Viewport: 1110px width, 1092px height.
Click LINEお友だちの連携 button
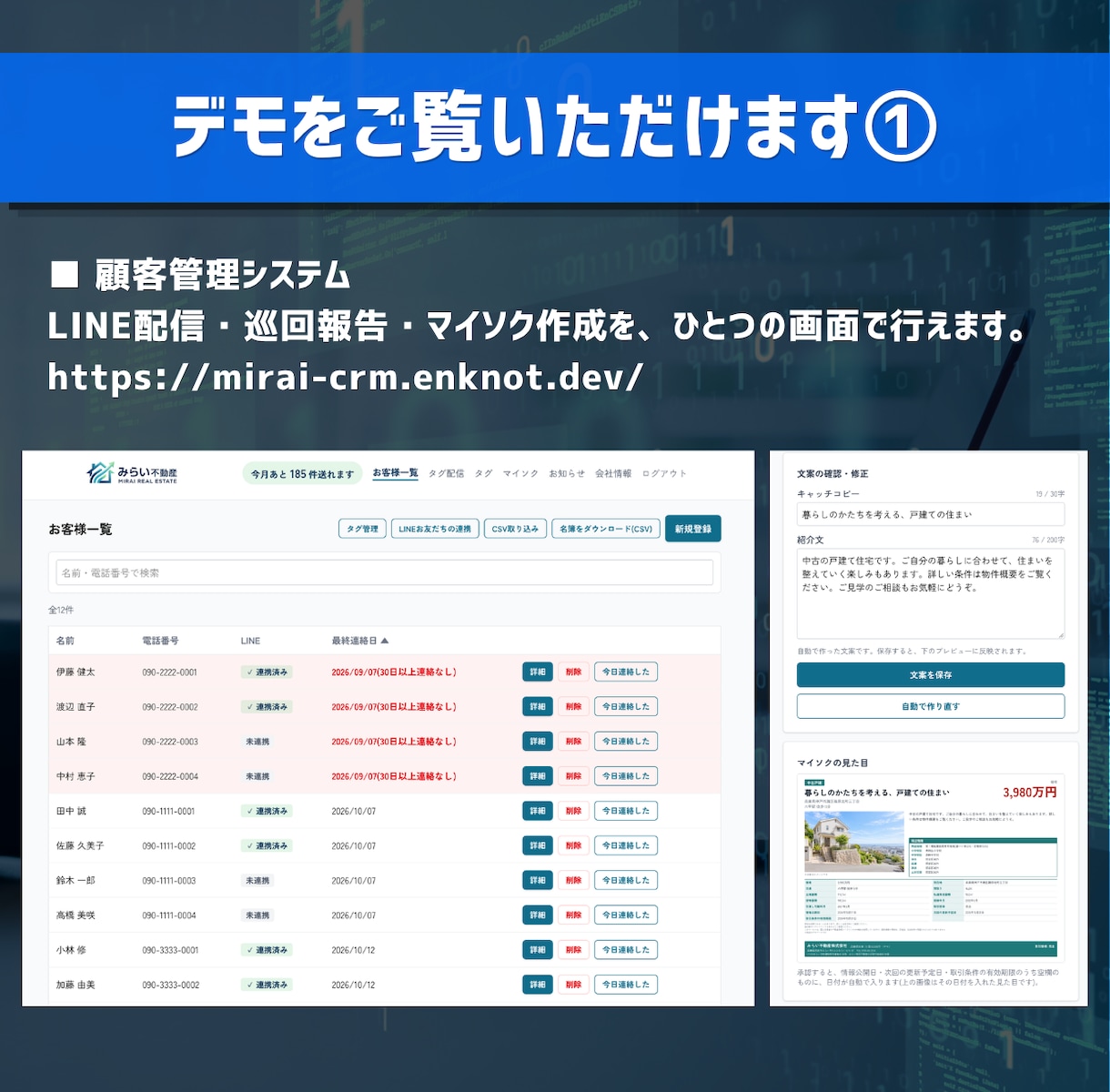point(435,529)
